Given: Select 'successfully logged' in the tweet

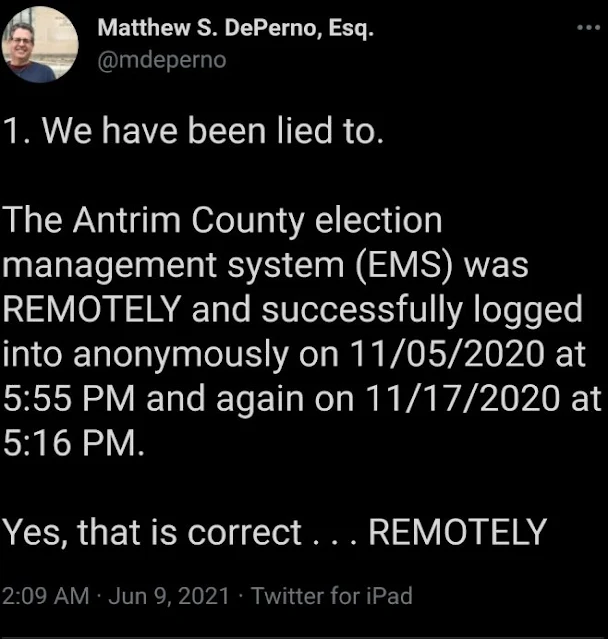Looking at the screenshot, I should coord(422,310).
